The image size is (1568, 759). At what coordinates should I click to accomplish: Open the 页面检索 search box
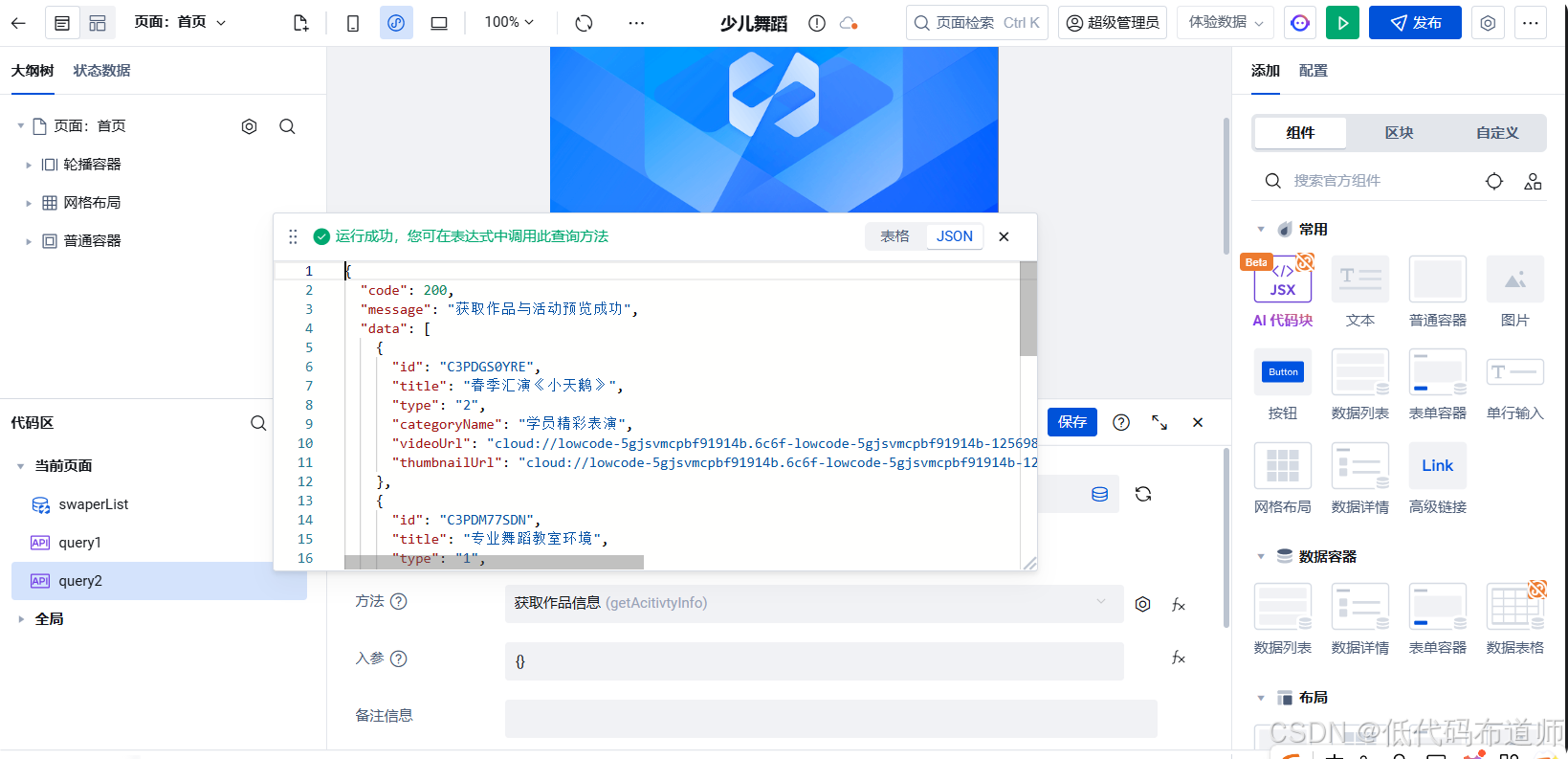(x=977, y=23)
